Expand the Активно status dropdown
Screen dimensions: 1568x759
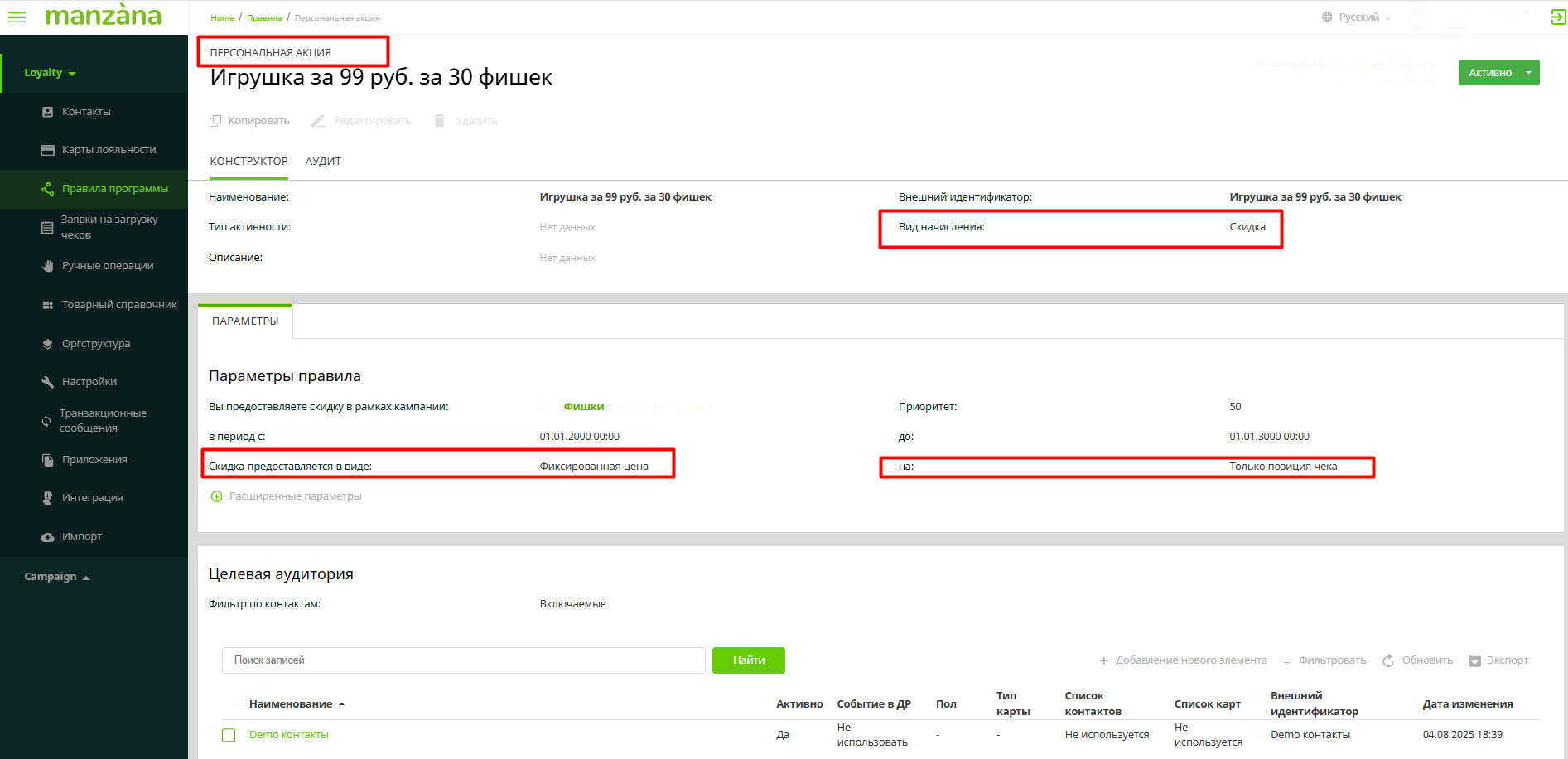tap(1528, 73)
